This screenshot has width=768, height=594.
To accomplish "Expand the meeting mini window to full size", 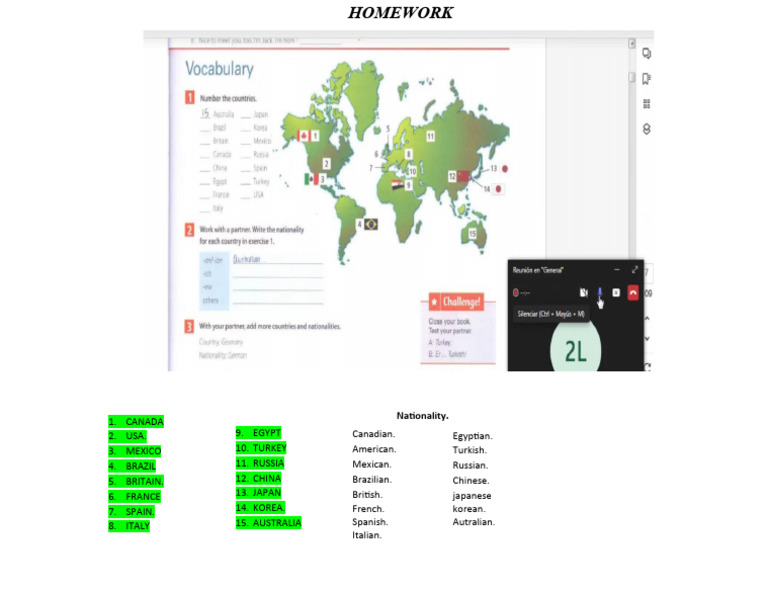I will tap(635, 269).
